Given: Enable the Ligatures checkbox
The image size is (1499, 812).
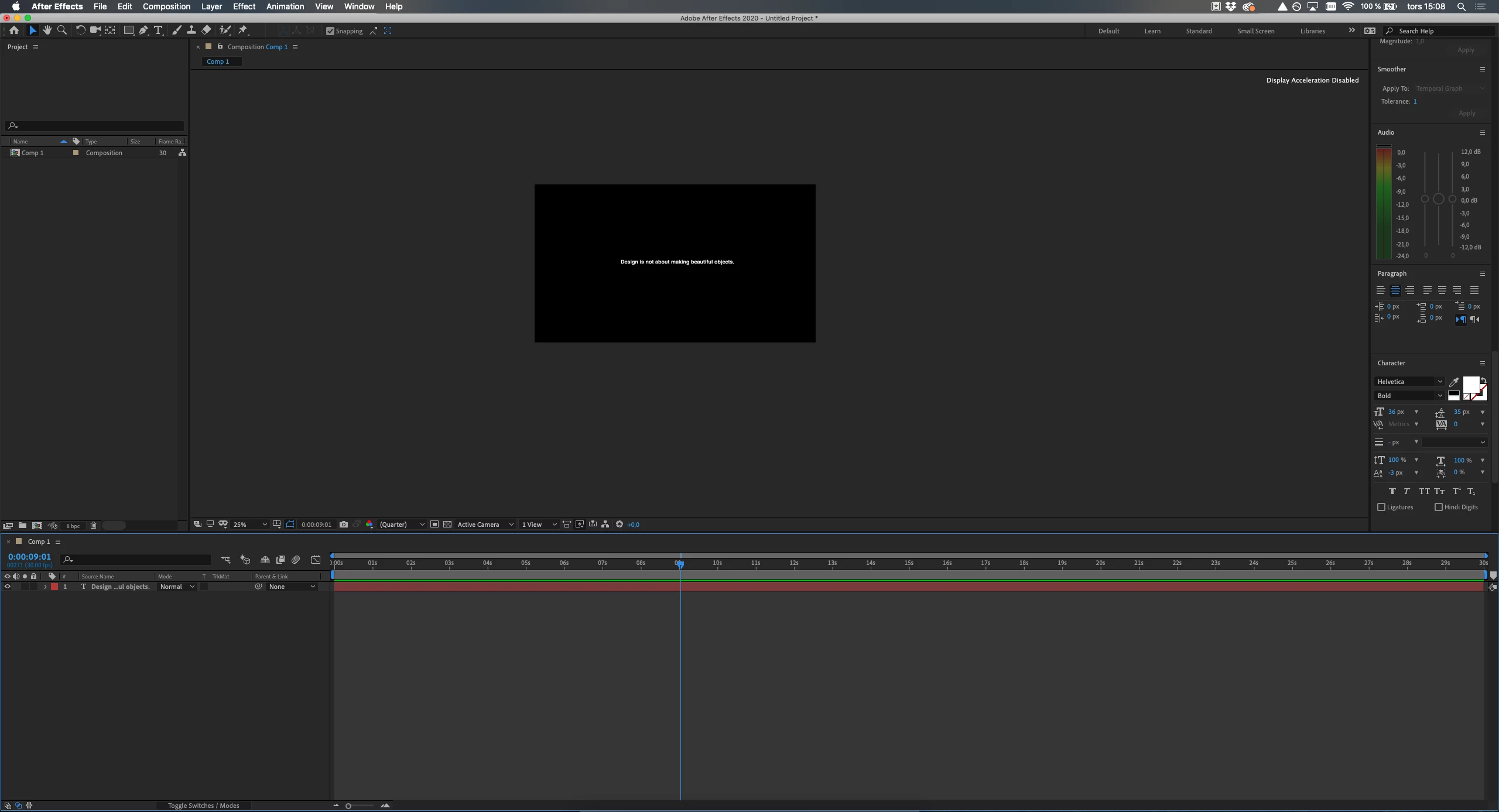Looking at the screenshot, I should click(1381, 507).
